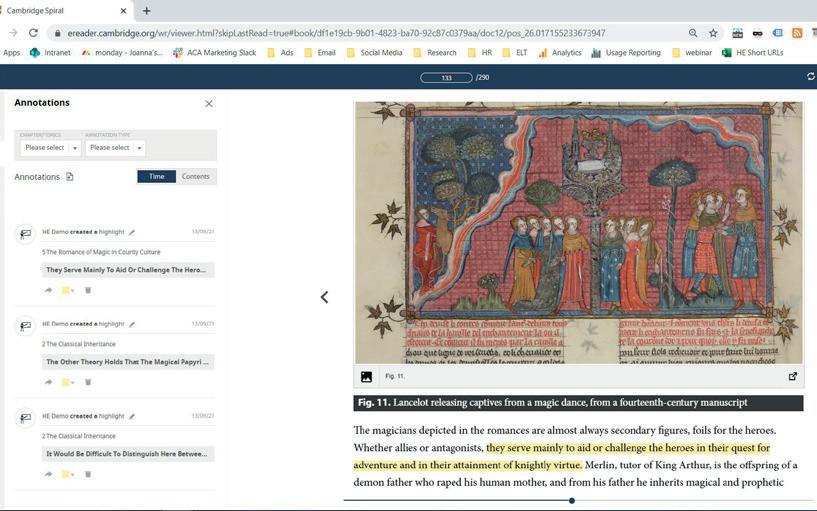Open highlight 'It Would Be Difficult To Distinguish'

[x=128, y=454]
